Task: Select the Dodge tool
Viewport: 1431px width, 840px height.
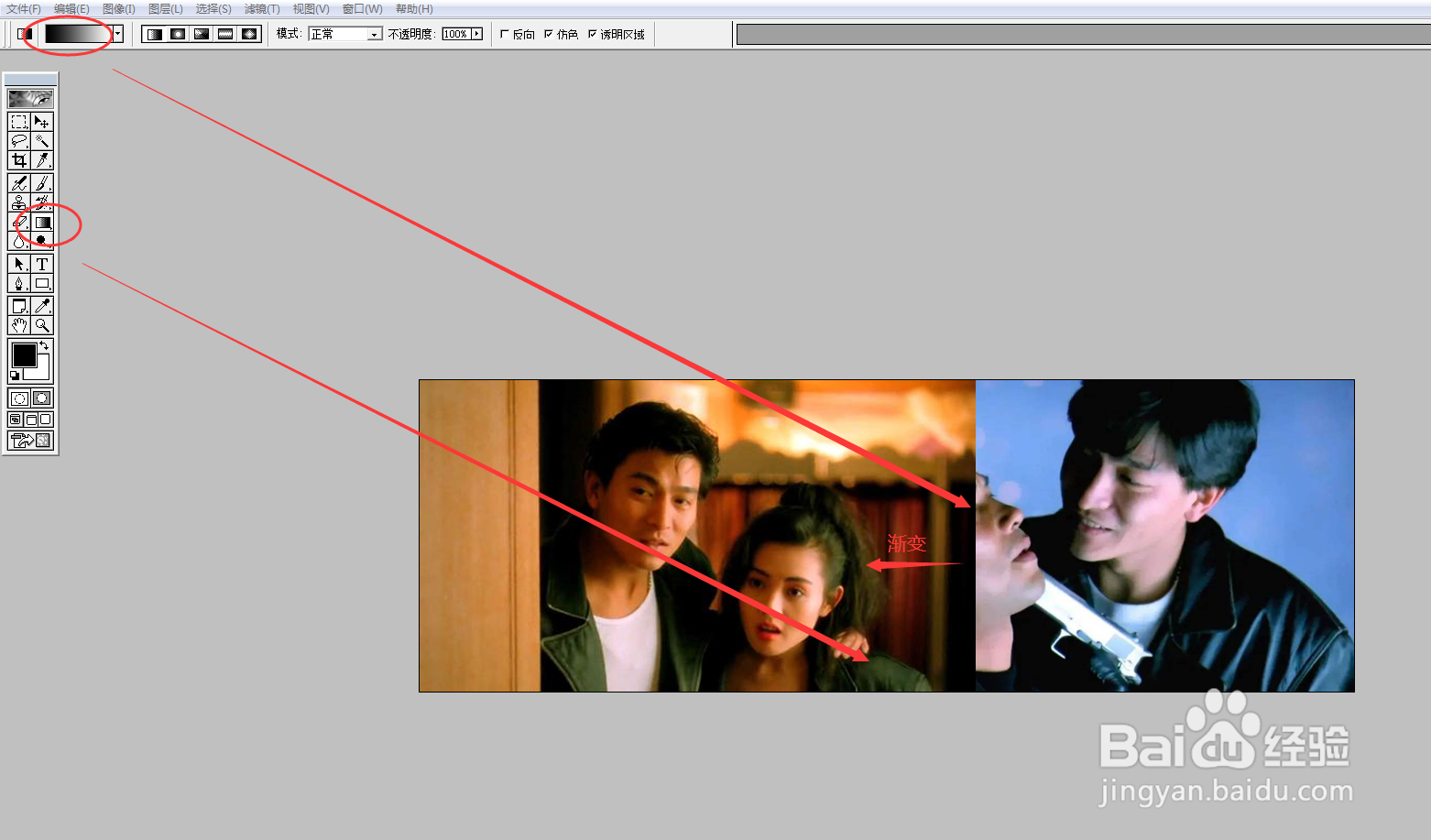Action: [x=42, y=241]
